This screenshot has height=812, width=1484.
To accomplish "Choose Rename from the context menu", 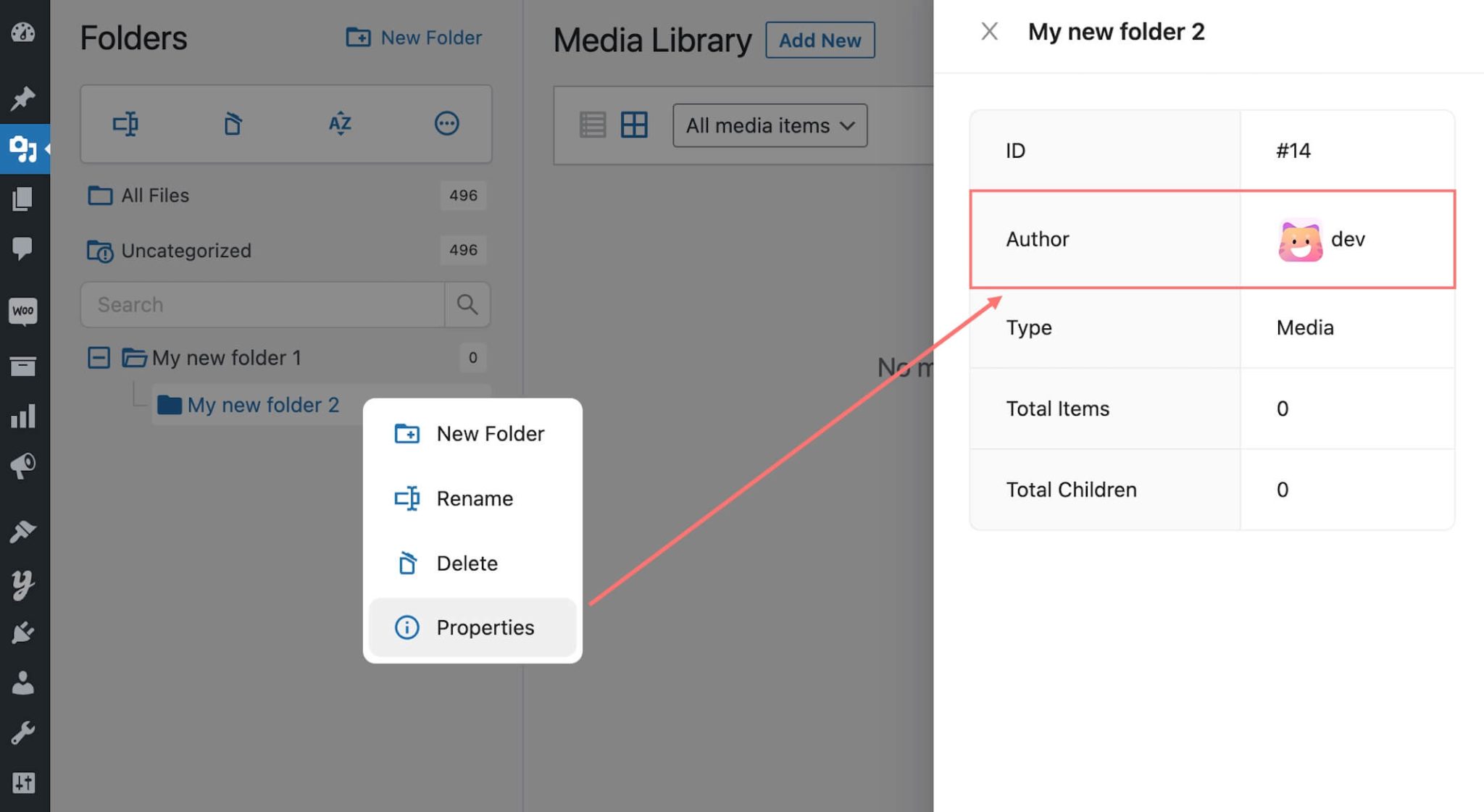I will [475, 498].
